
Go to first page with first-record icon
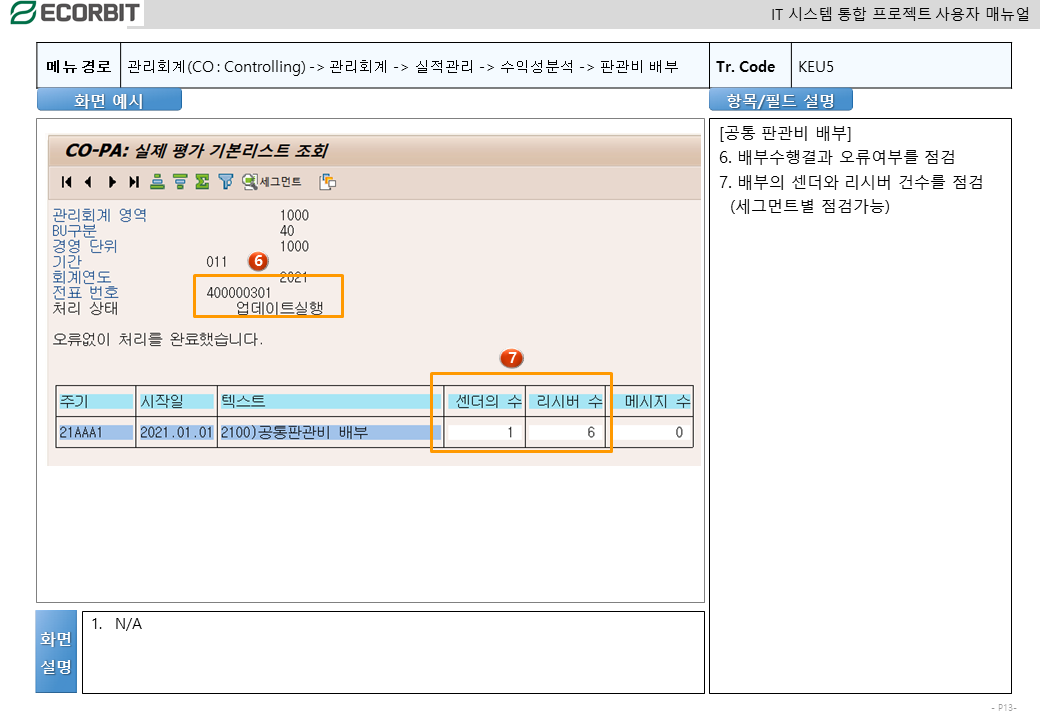point(67,182)
